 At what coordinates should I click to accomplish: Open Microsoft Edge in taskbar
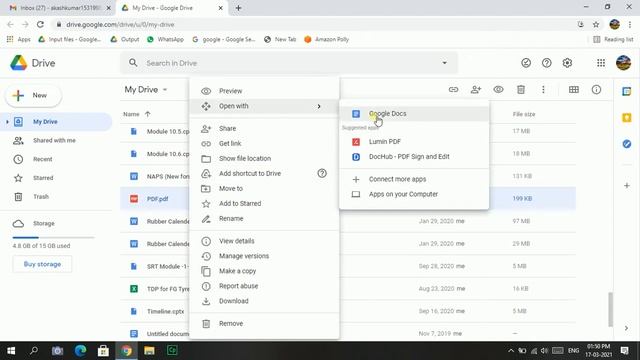[80, 351]
